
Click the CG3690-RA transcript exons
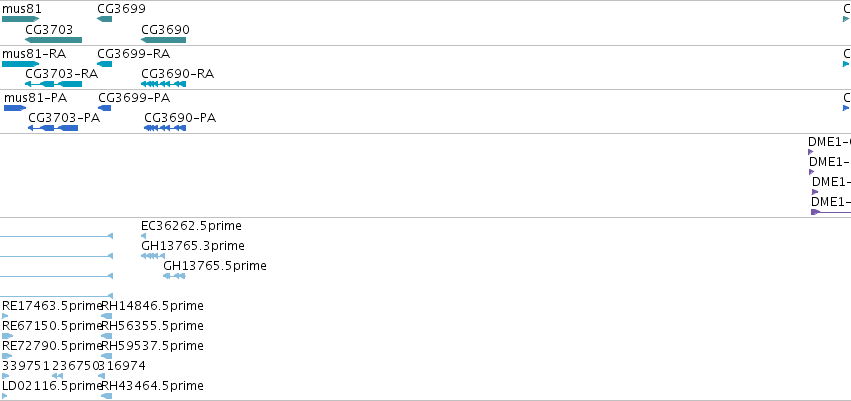tap(163, 84)
